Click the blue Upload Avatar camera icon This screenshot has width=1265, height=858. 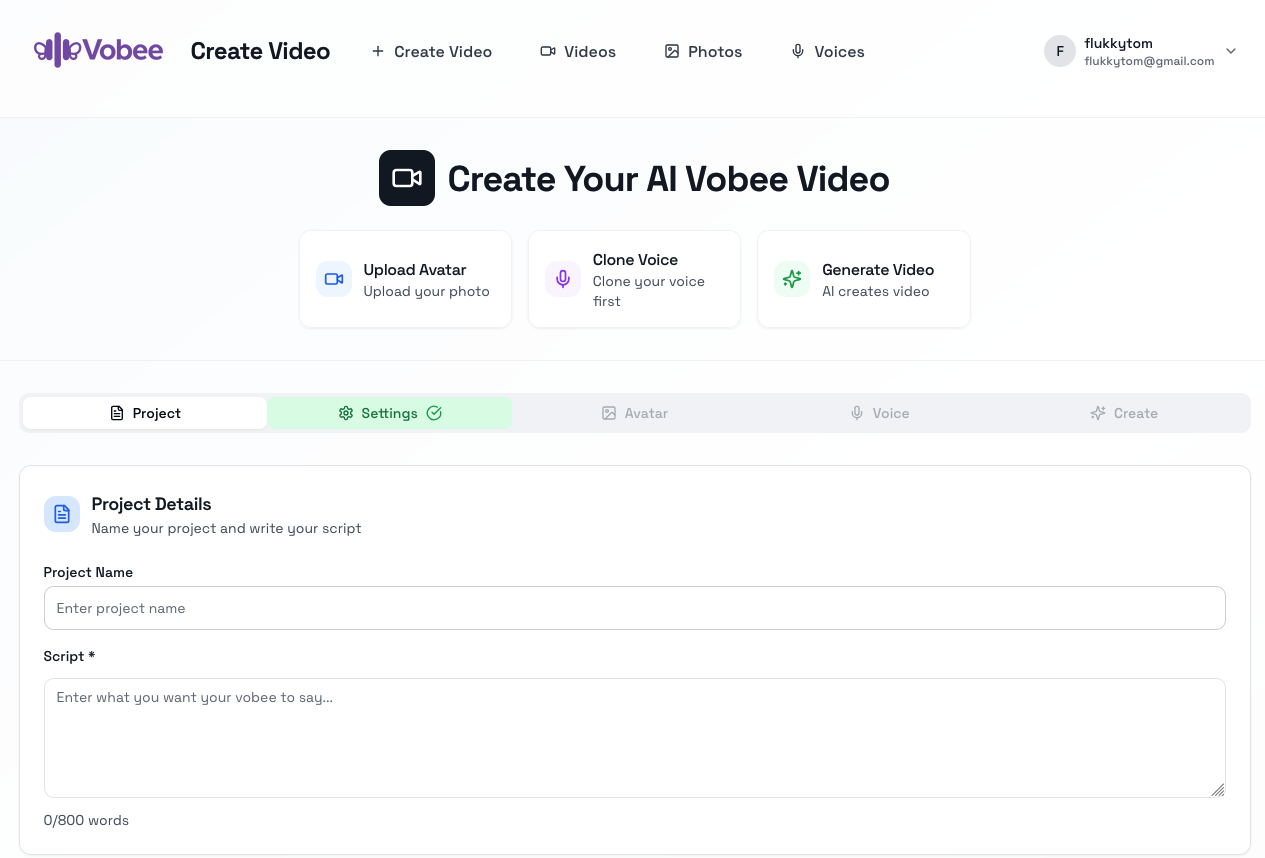(x=334, y=279)
